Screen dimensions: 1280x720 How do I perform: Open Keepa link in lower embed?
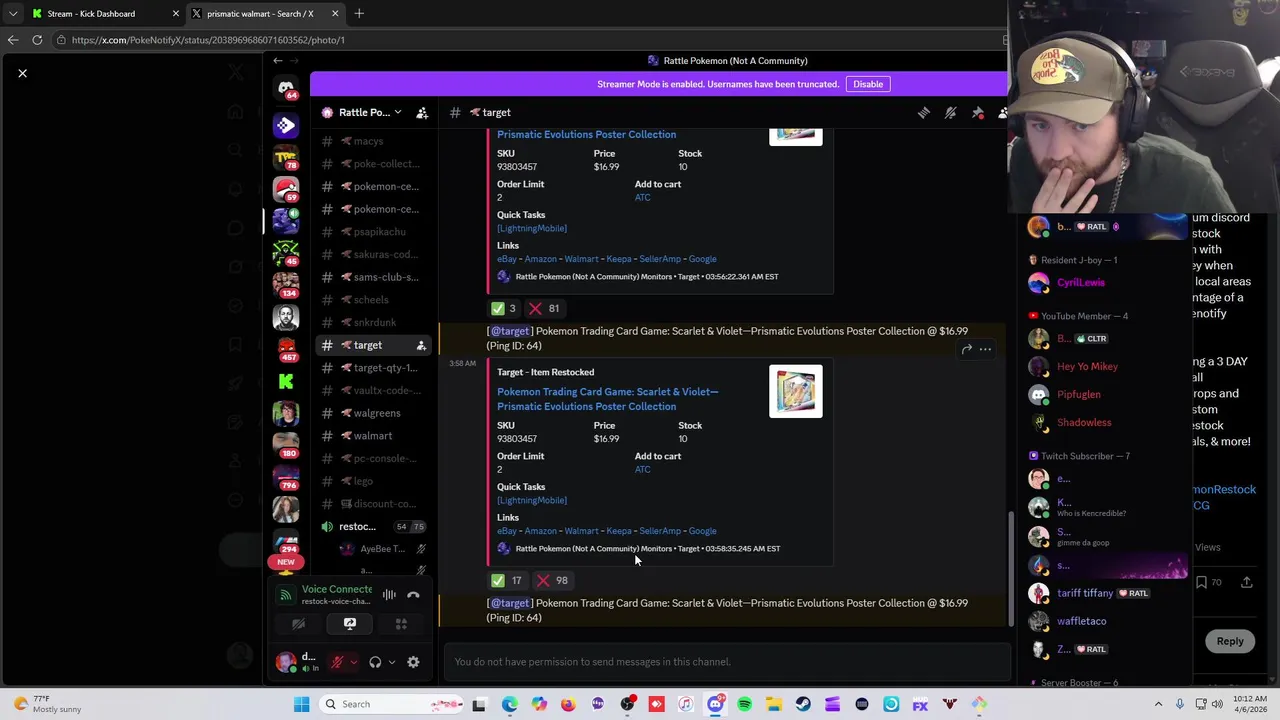click(x=619, y=531)
